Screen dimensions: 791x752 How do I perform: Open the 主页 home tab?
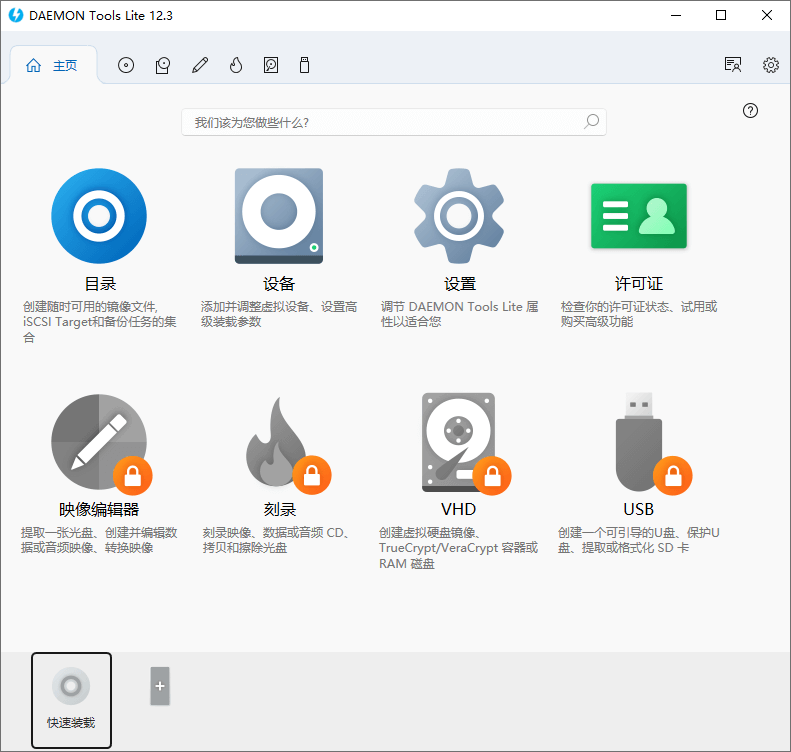click(52, 66)
